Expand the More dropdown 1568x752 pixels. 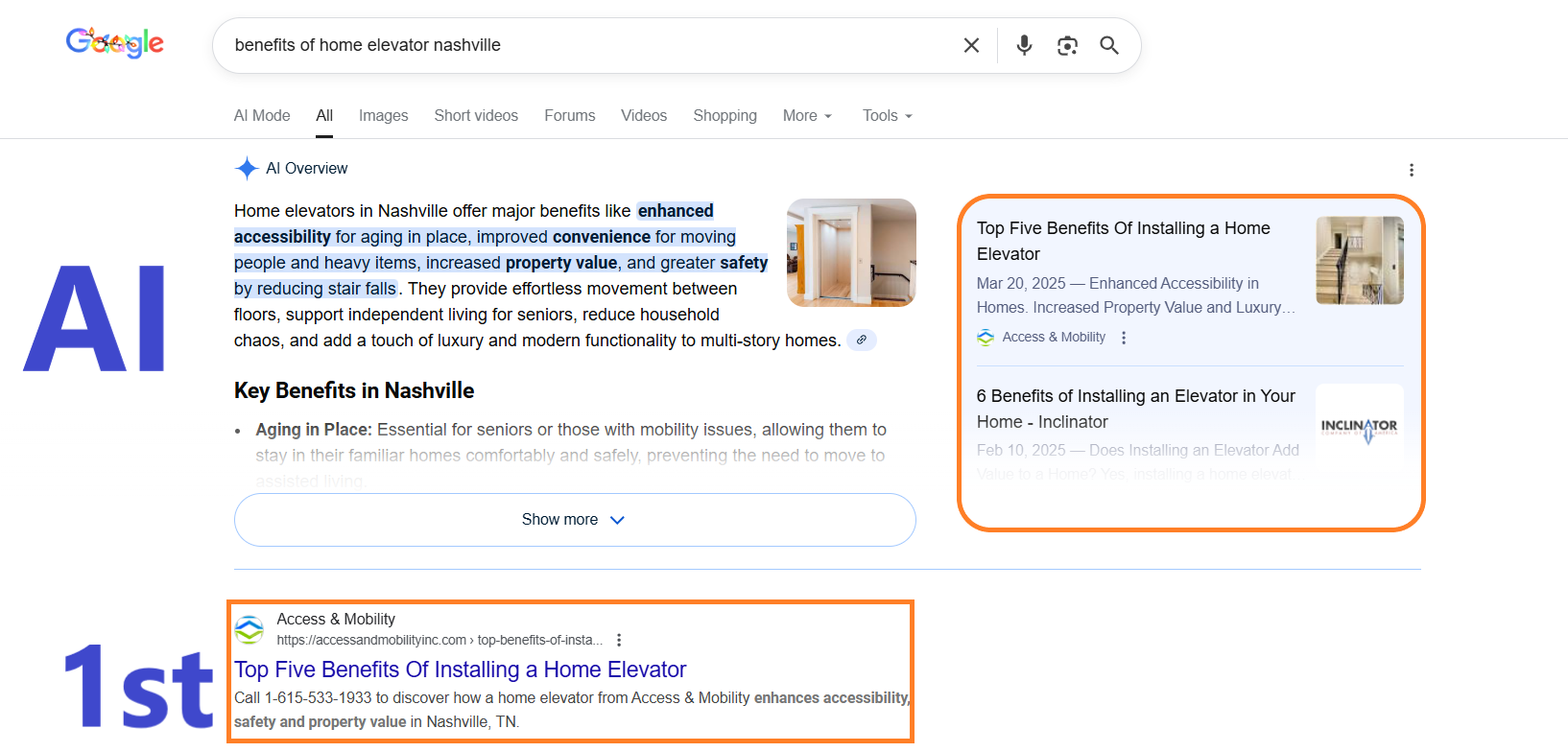tap(807, 115)
